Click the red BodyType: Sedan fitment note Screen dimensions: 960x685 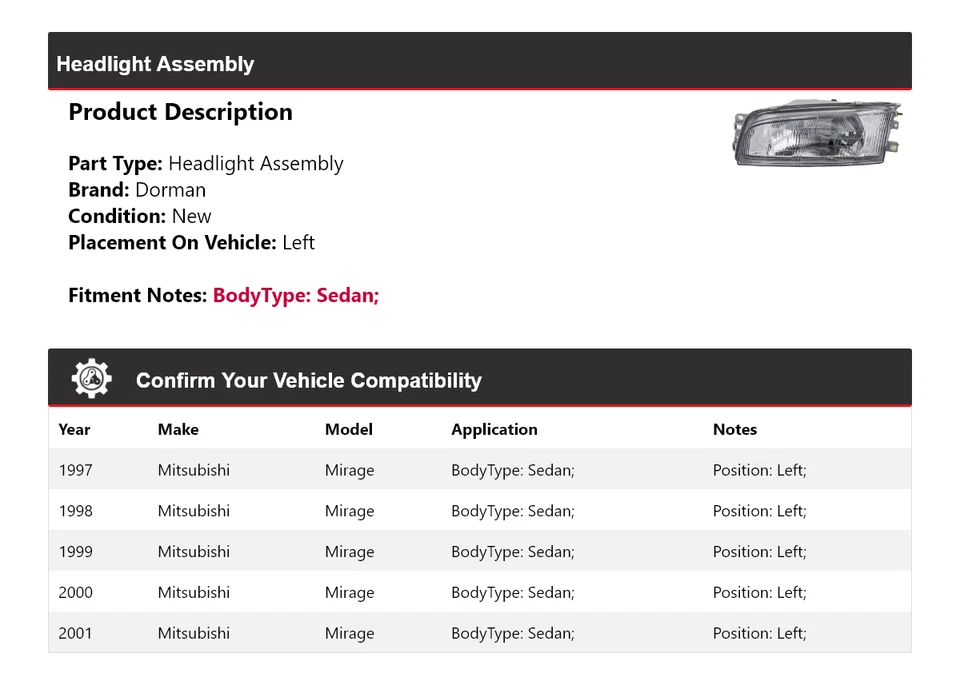pyautogui.click(x=296, y=295)
